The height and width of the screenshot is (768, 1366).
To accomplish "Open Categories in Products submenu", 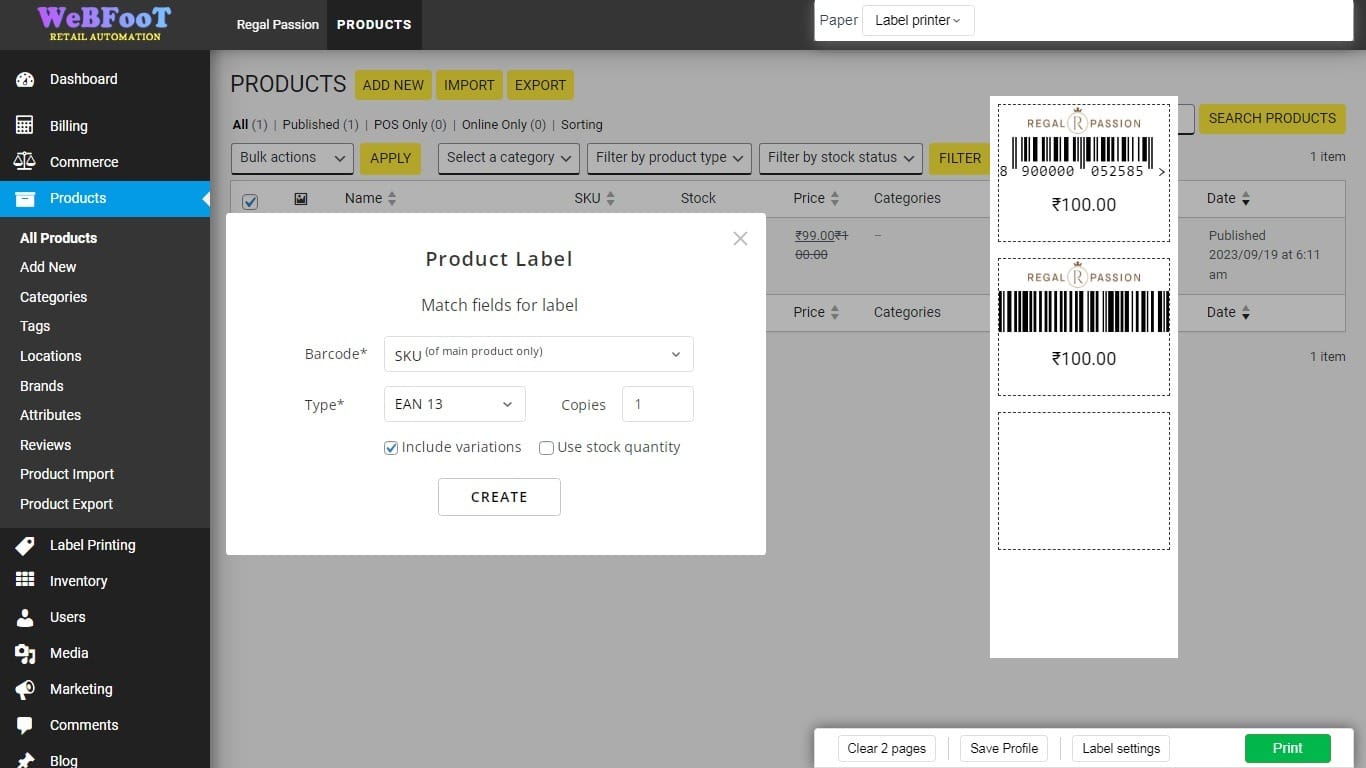I will pyautogui.click(x=53, y=297).
